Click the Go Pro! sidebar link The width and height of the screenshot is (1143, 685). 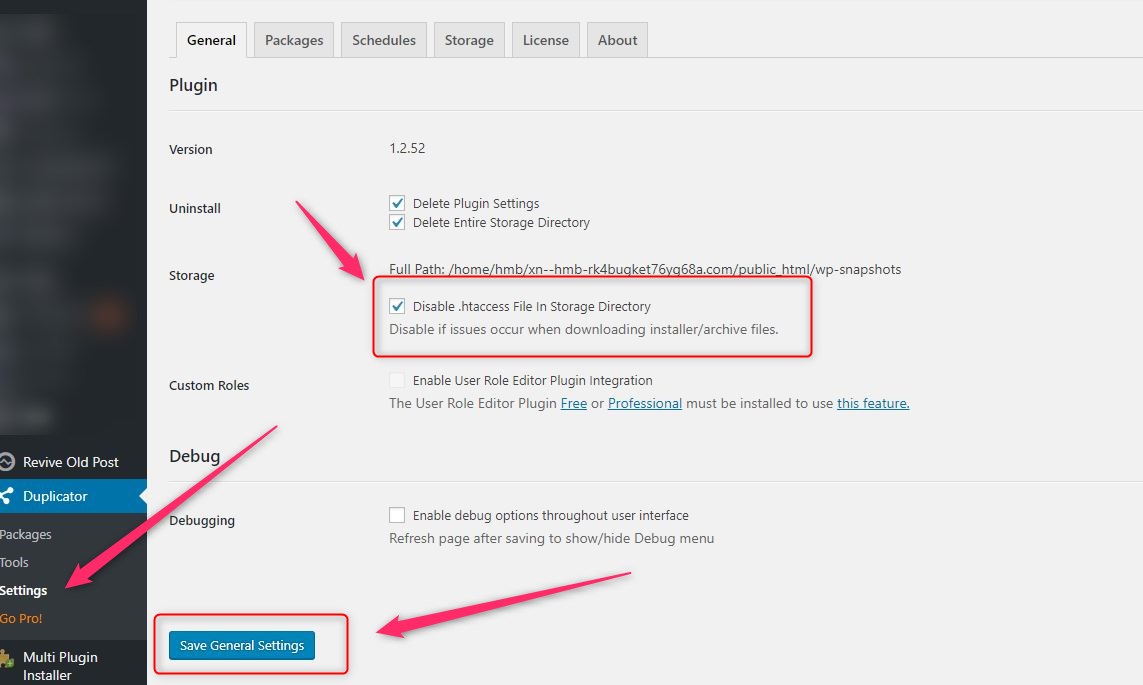21,619
